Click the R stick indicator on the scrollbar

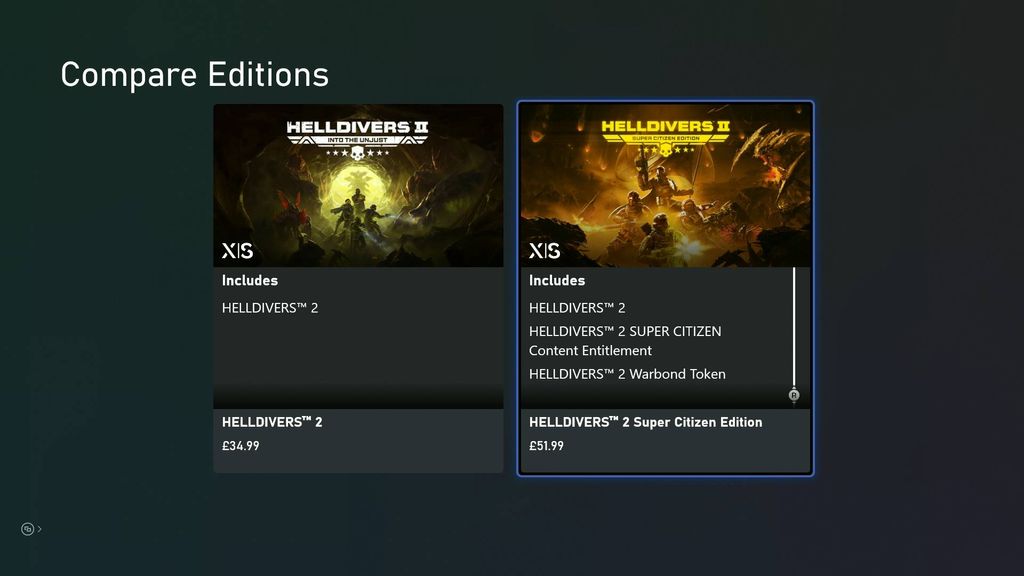point(794,396)
